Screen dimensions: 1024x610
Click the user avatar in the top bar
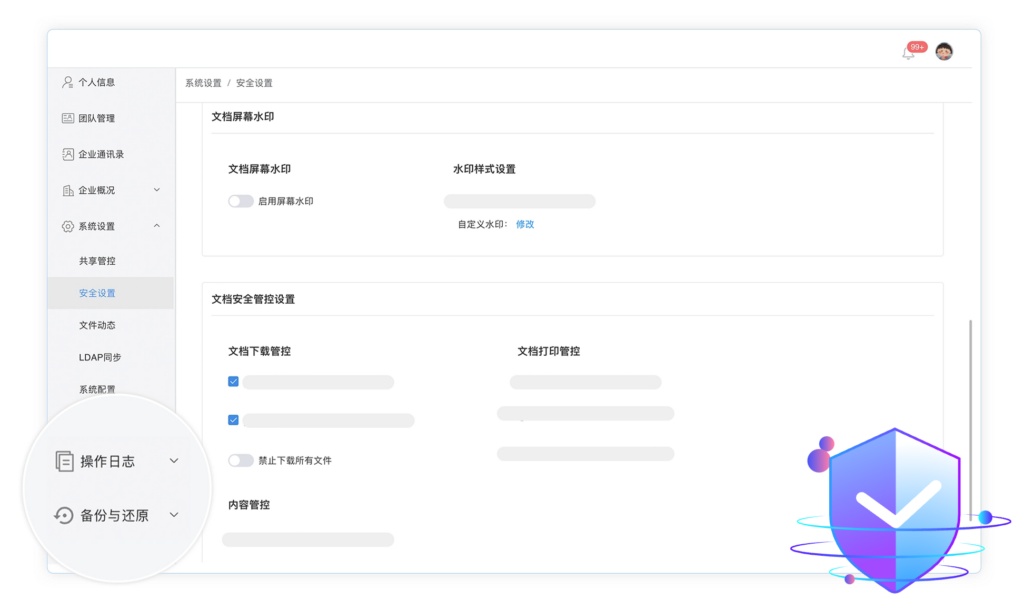[x=943, y=52]
